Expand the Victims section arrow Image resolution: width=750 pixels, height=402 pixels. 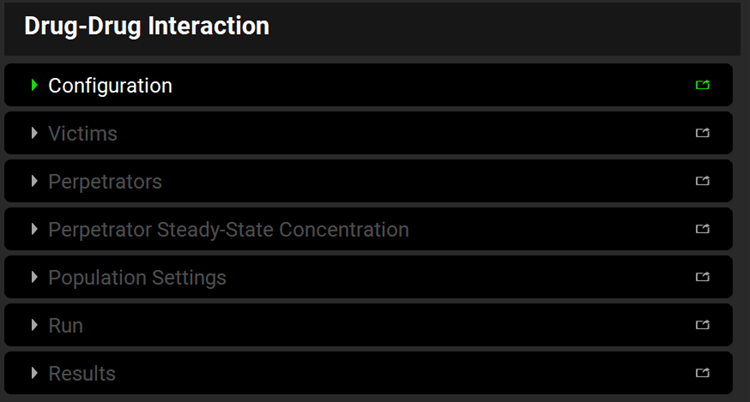pyautogui.click(x=35, y=134)
